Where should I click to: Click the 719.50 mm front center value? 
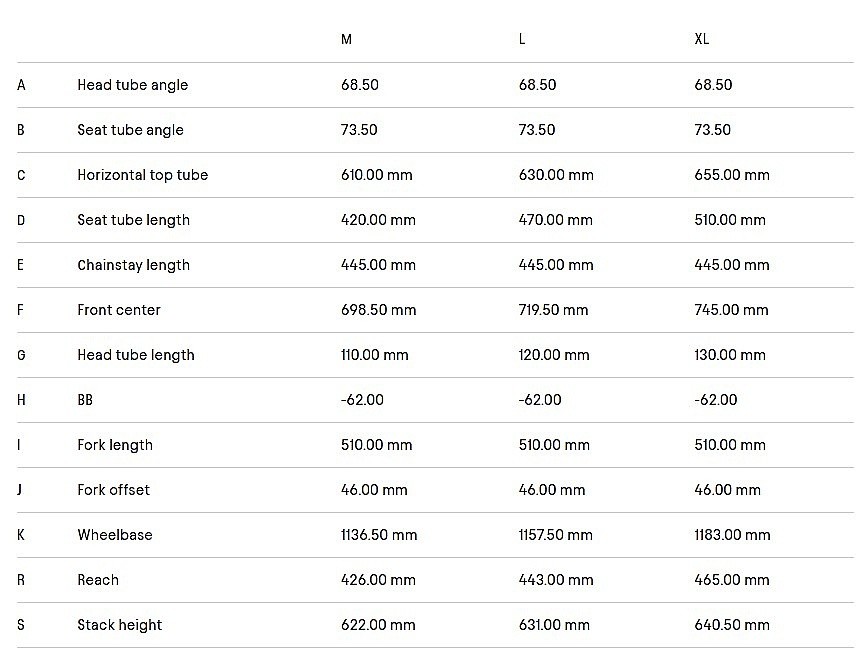point(553,310)
